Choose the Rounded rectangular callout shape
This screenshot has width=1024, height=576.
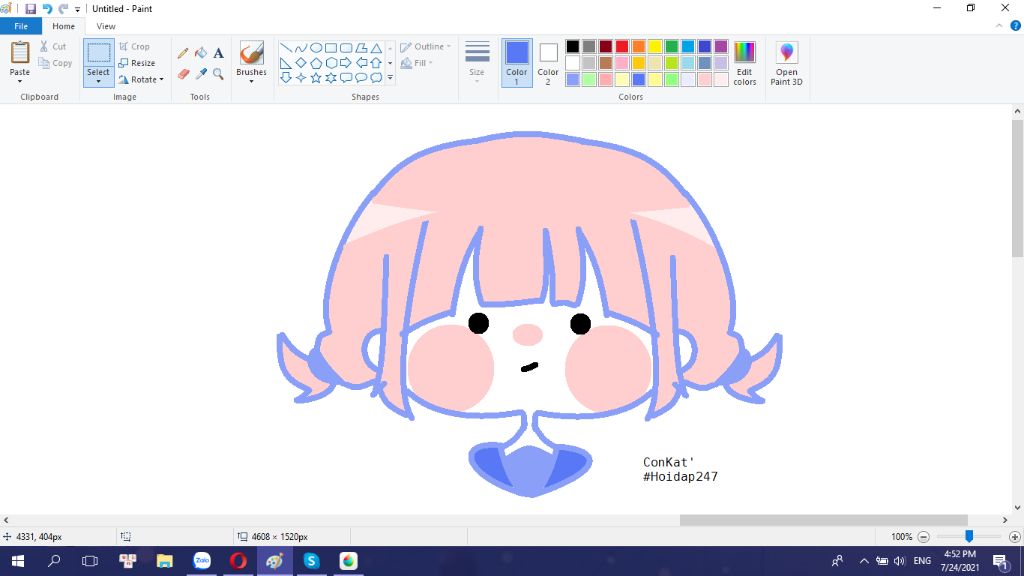tap(346, 78)
